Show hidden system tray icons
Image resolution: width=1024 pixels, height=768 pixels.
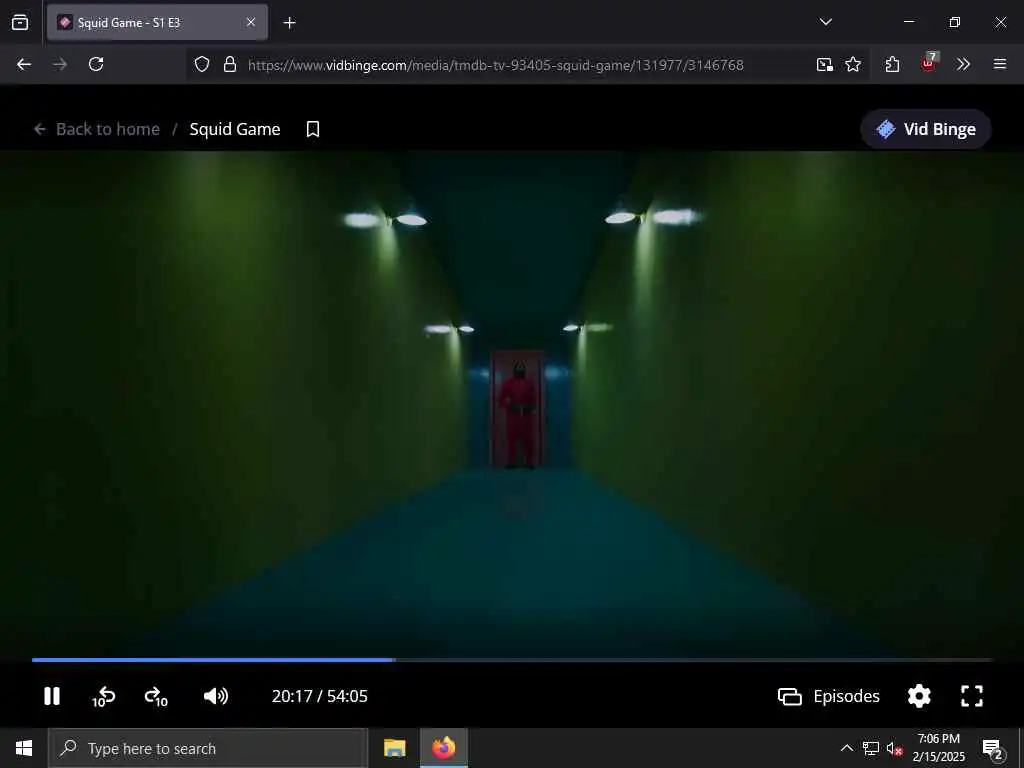(x=846, y=748)
